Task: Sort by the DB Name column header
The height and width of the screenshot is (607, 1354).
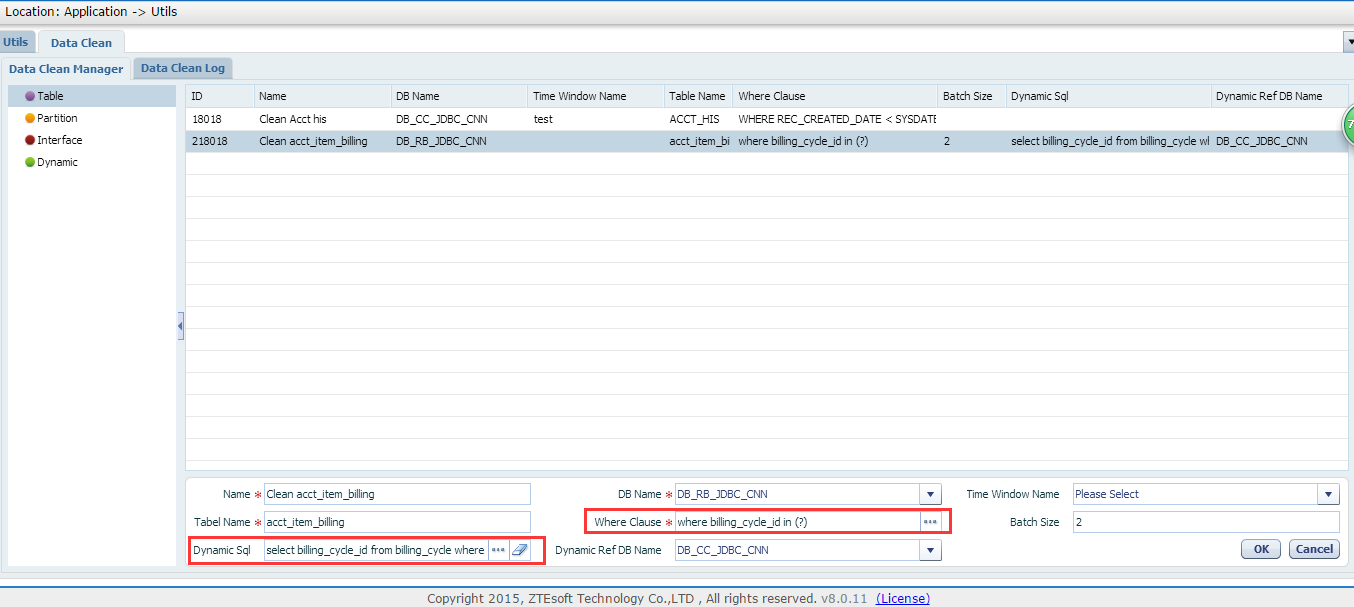Action: click(x=460, y=96)
